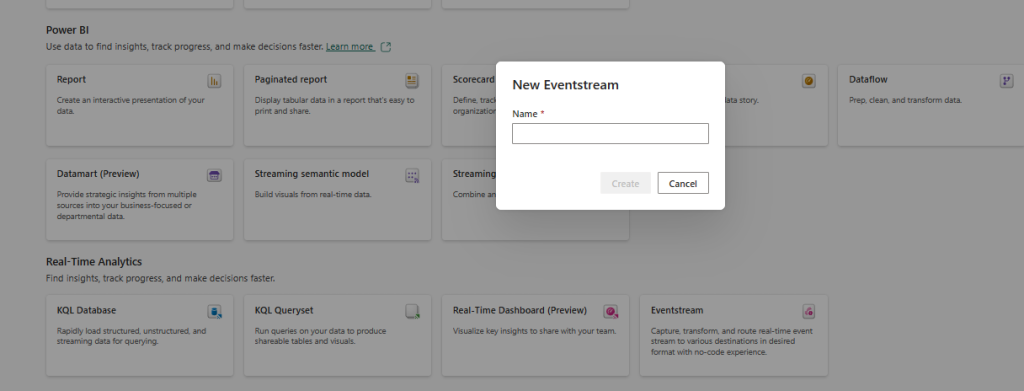1024x391 pixels.
Task: Click the Dataflow icon
Action: [1006, 81]
